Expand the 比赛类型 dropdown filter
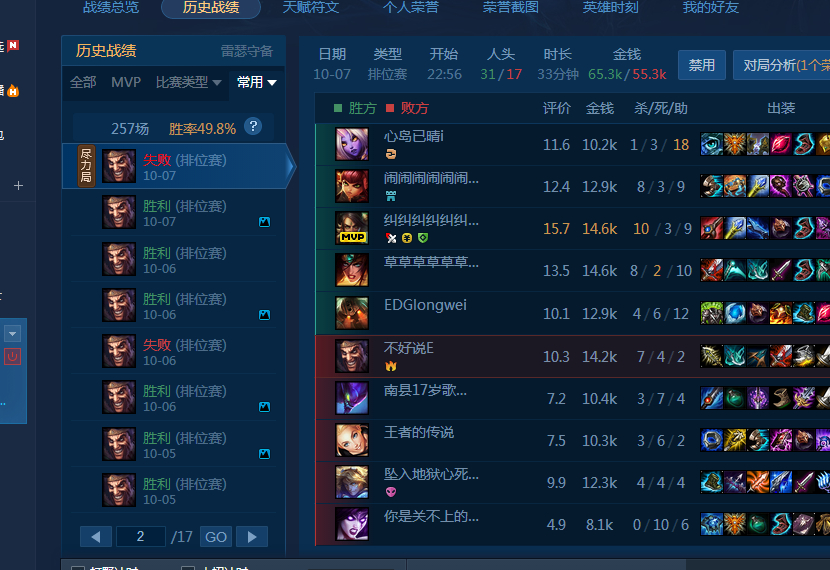Image resolution: width=830 pixels, height=570 pixels. point(188,83)
